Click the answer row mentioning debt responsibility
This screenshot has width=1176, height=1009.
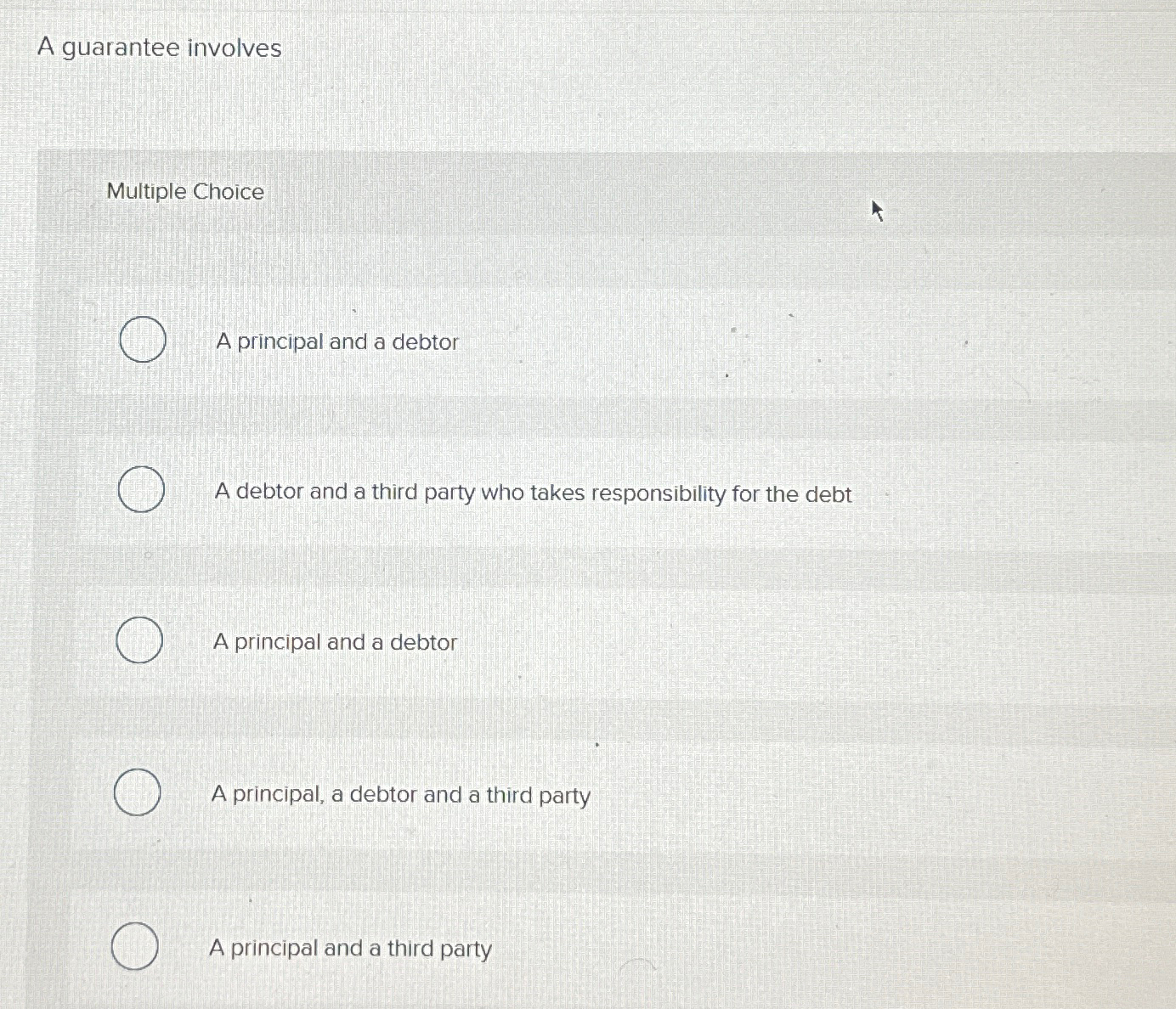click(533, 493)
